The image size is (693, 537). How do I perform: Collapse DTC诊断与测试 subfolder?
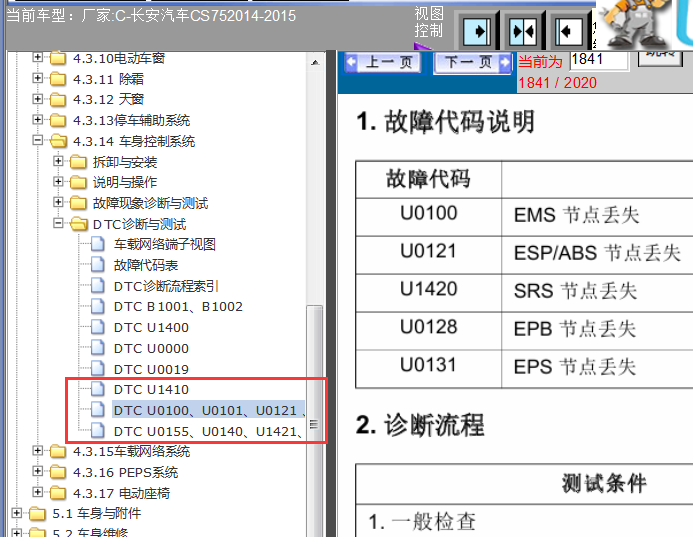pyautogui.click(x=58, y=223)
